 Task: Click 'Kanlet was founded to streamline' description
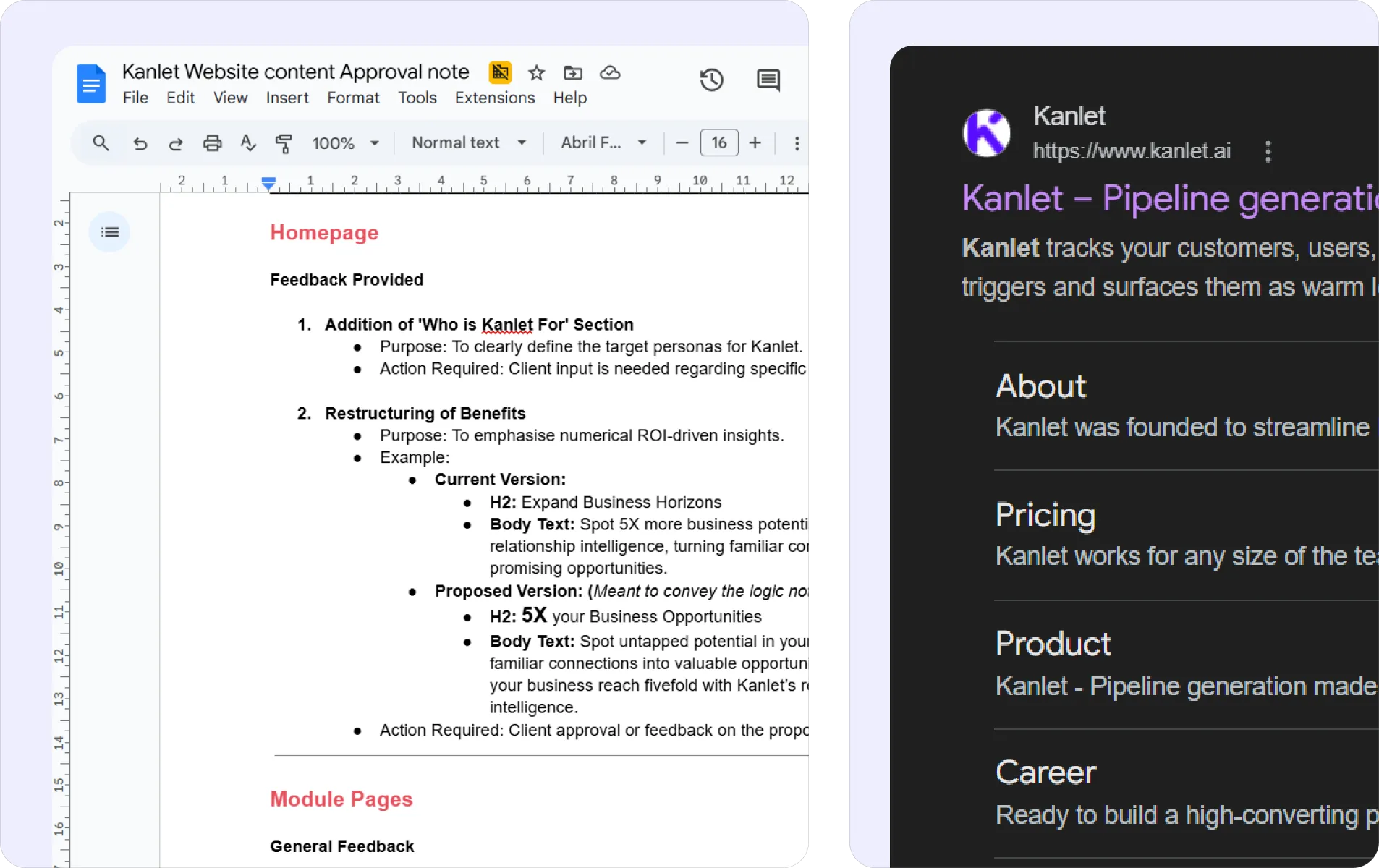(1182, 427)
